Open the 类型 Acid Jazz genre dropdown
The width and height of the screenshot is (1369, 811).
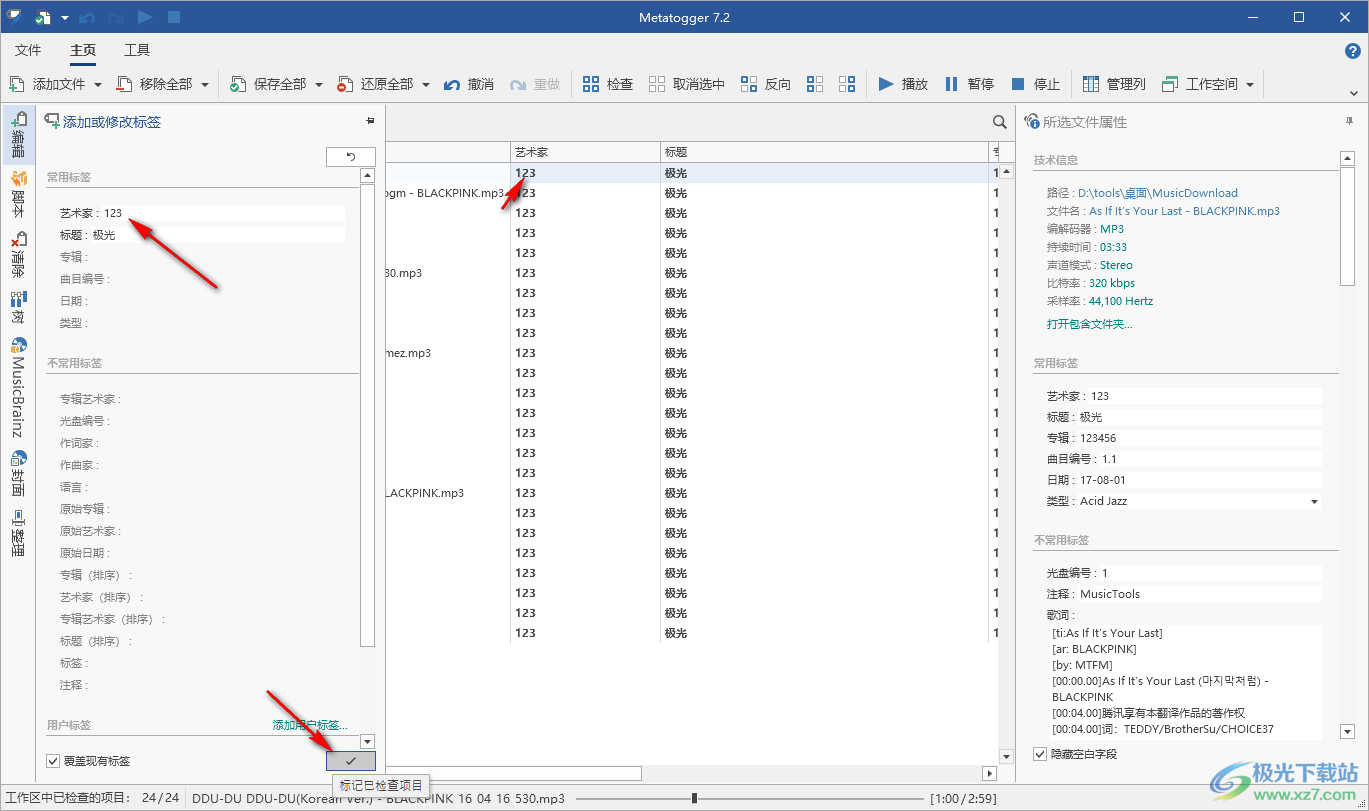(1314, 501)
